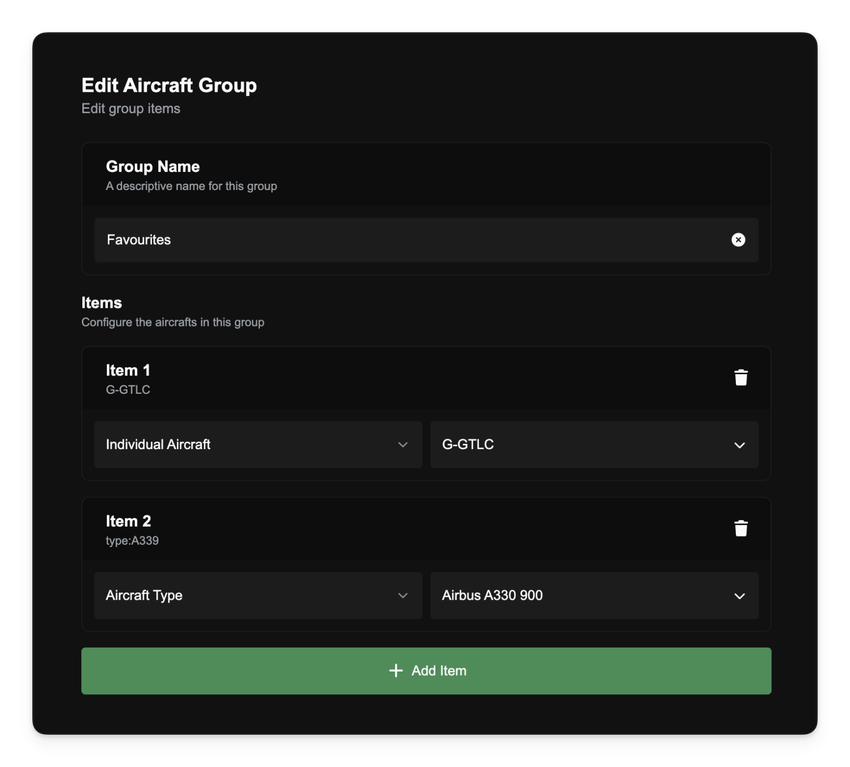Click the chevron beside Individual Aircraft
The width and height of the screenshot is (850, 767).
[403, 445]
